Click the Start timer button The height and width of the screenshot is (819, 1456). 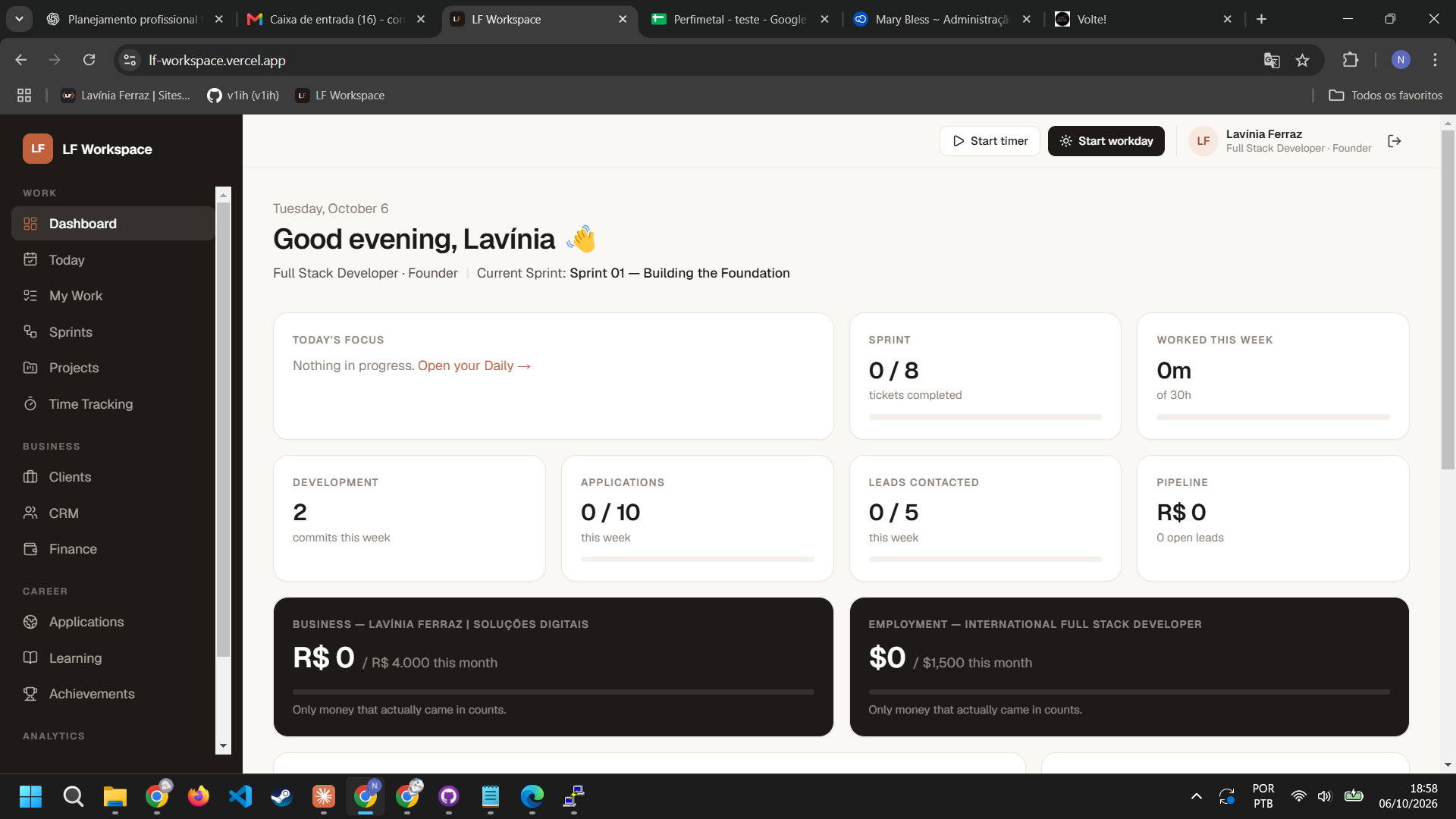pyautogui.click(x=990, y=141)
